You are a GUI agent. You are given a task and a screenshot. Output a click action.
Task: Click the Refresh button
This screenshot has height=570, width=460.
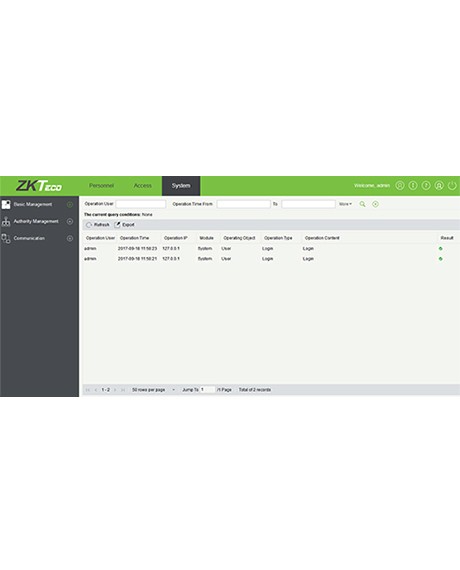98,225
